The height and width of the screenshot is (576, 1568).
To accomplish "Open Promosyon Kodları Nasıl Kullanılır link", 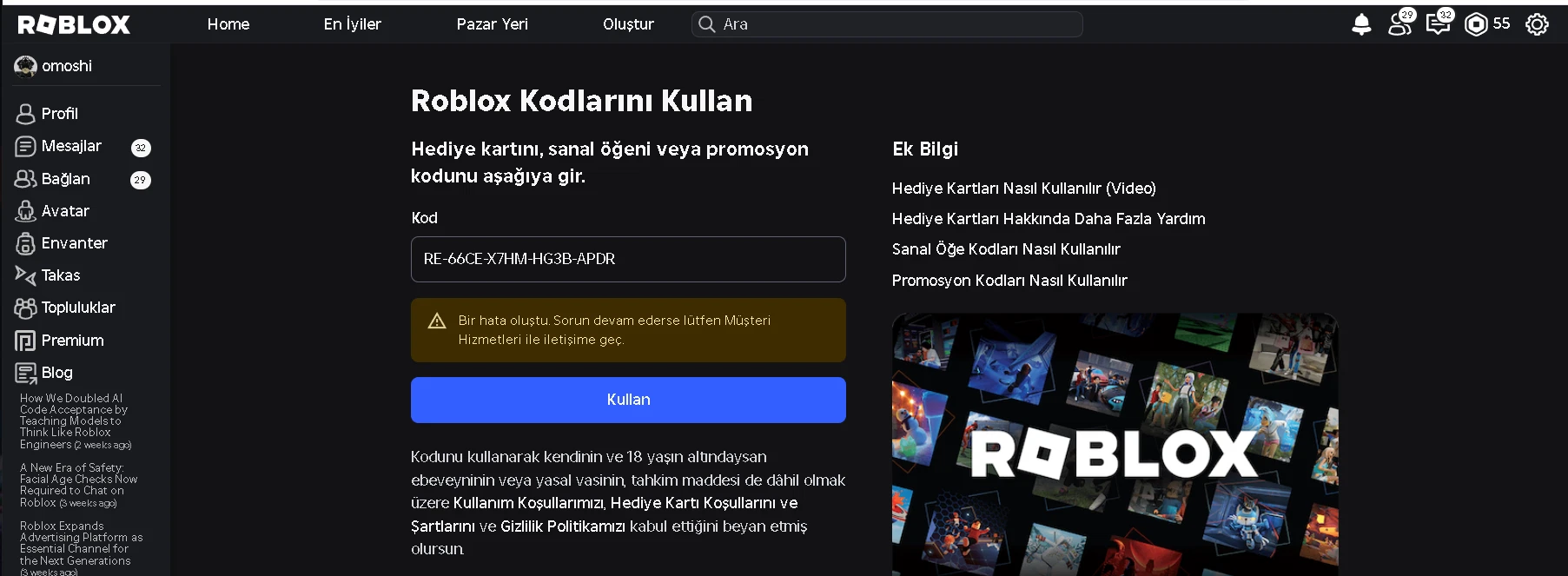I will pyautogui.click(x=1009, y=281).
